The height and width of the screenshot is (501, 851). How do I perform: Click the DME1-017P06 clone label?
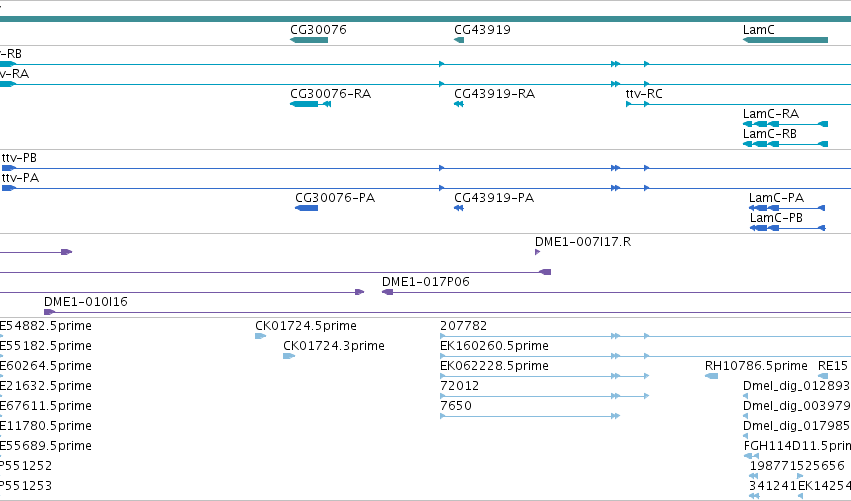[426, 282]
